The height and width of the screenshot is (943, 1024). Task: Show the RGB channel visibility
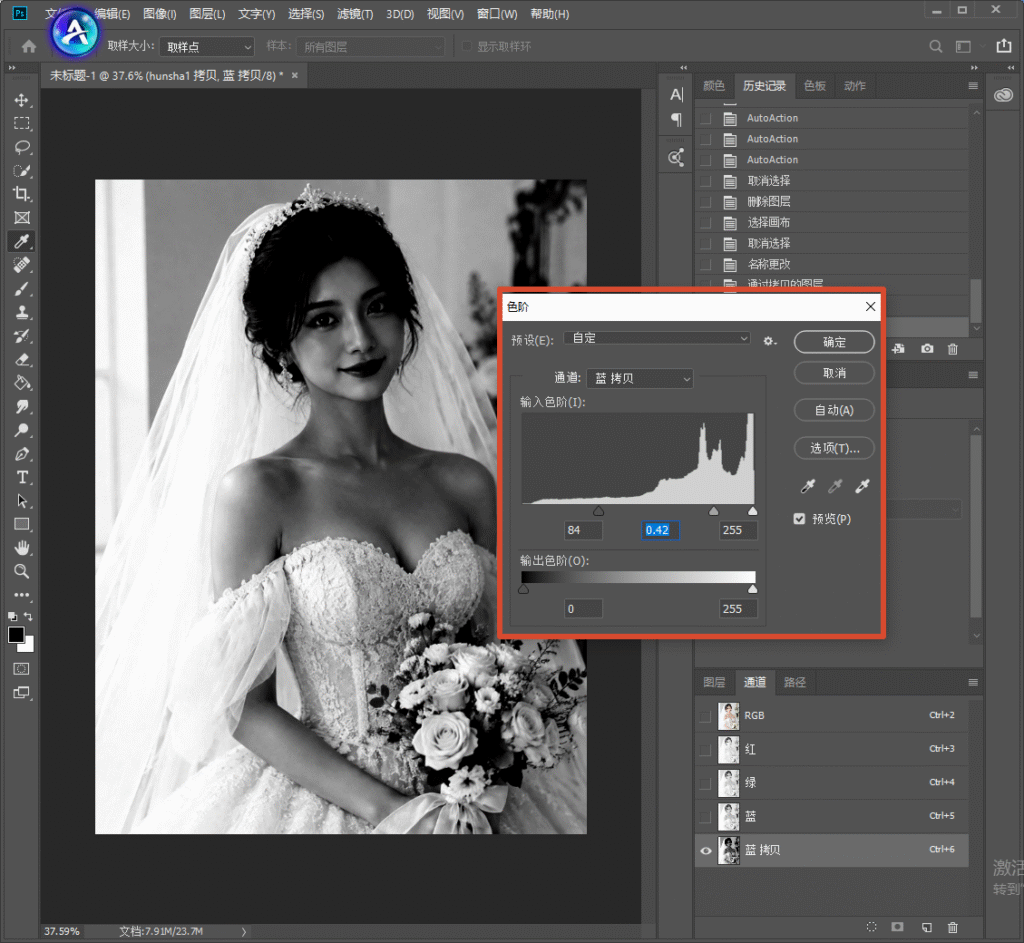pos(705,716)
